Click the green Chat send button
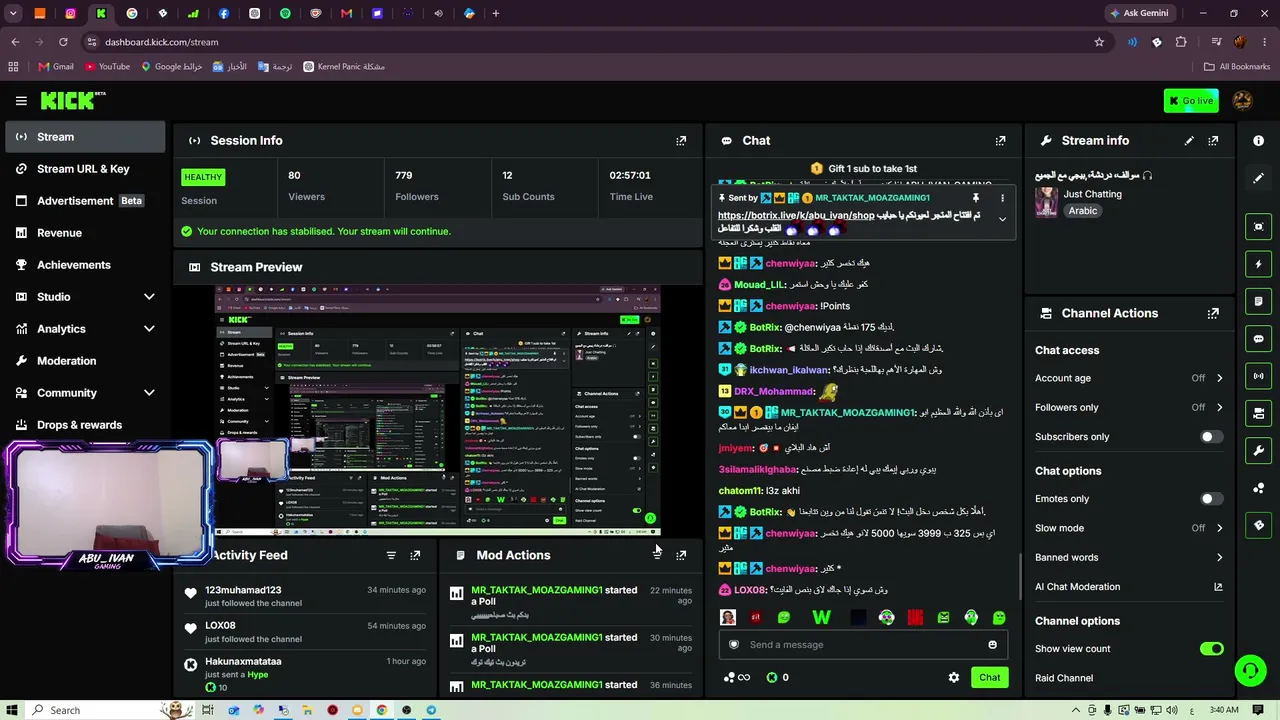 click(989, 677)
